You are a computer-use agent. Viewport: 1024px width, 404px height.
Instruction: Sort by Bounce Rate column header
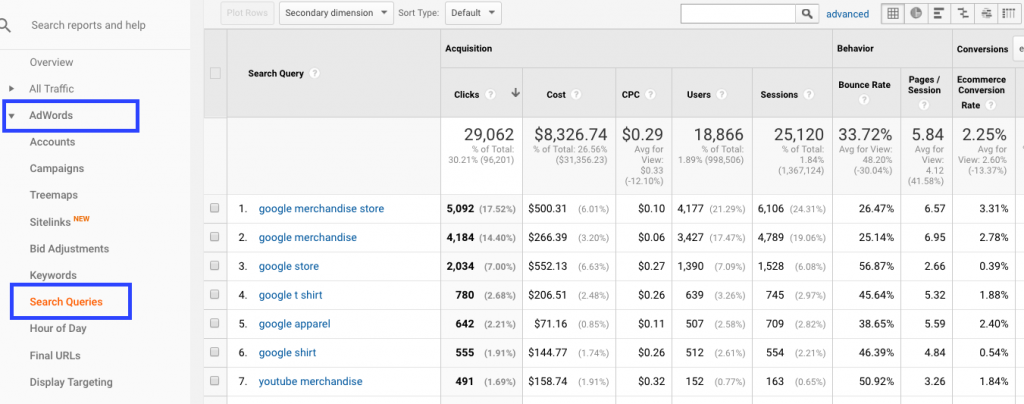[864, 85]
